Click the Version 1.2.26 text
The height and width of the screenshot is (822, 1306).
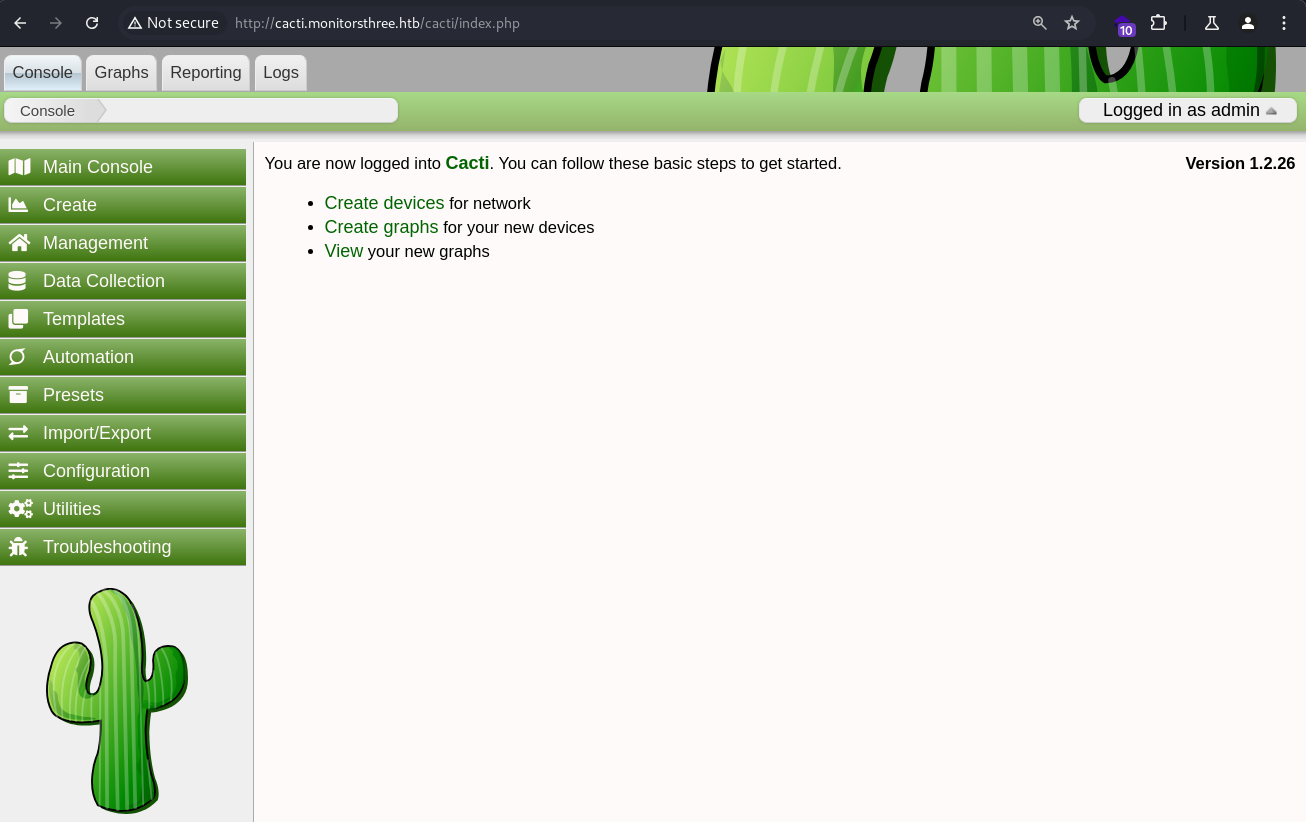1240,163
